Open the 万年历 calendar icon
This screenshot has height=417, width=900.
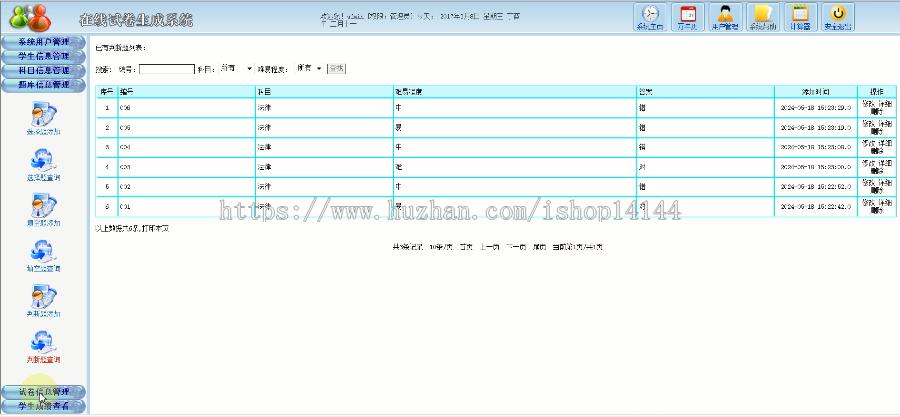688,17
